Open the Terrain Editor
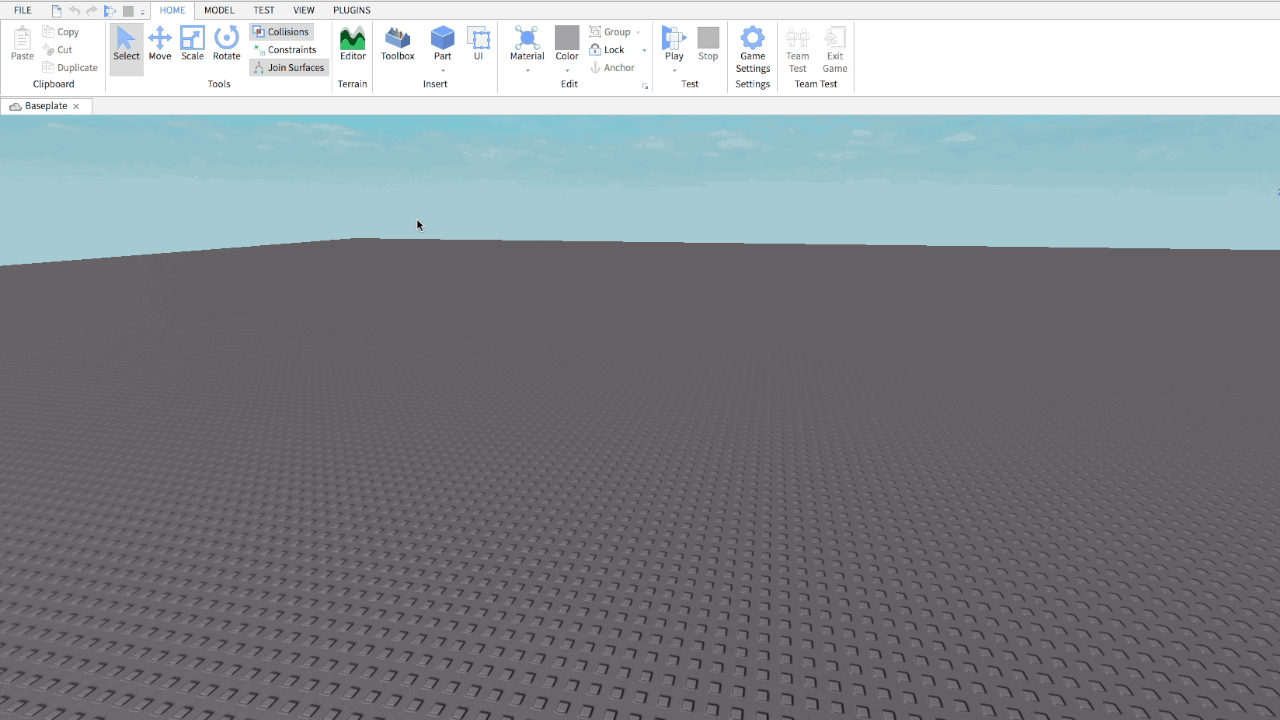This screenshot has height=720, width=1280. point(353,45)
